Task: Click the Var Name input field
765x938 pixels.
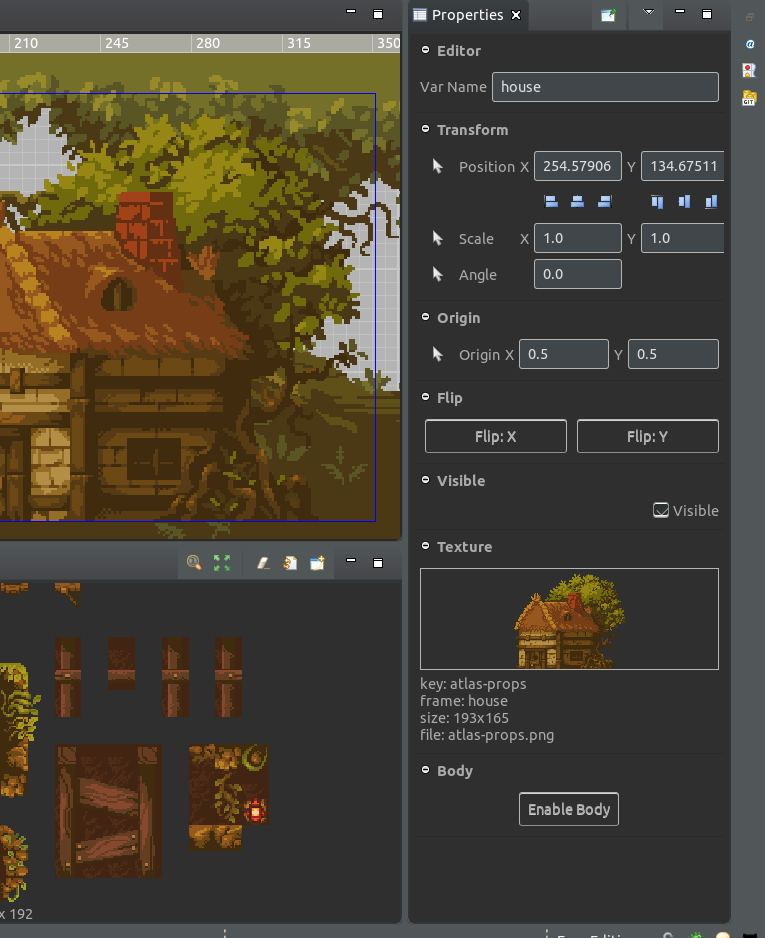Action: [x=605, y=87]
